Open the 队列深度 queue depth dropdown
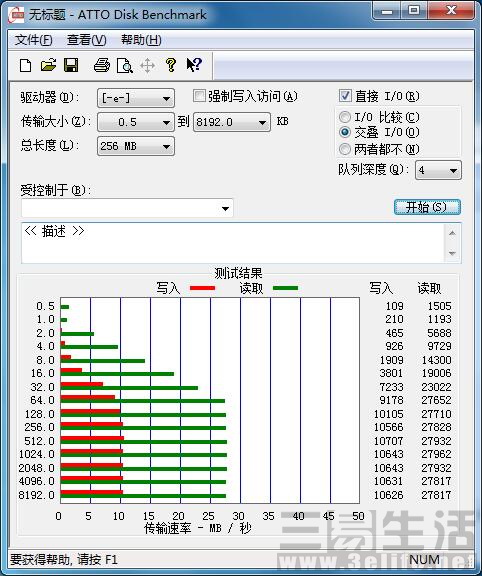The height and width of the screenshot is (576, 482). [x=438, y=170]
